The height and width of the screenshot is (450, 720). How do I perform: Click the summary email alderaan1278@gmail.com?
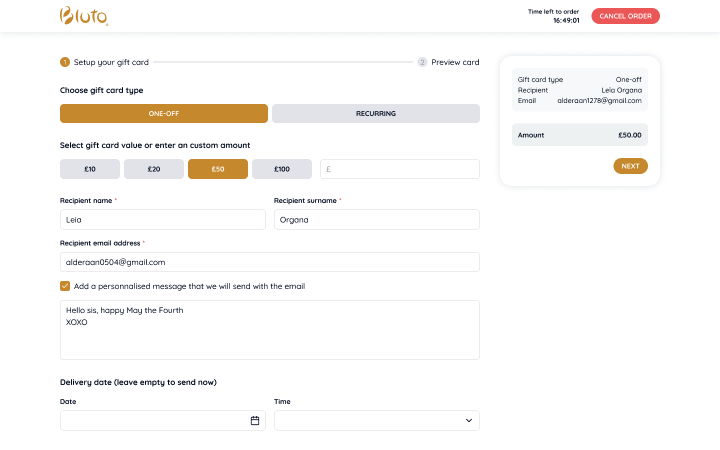(x=599, y=101)
